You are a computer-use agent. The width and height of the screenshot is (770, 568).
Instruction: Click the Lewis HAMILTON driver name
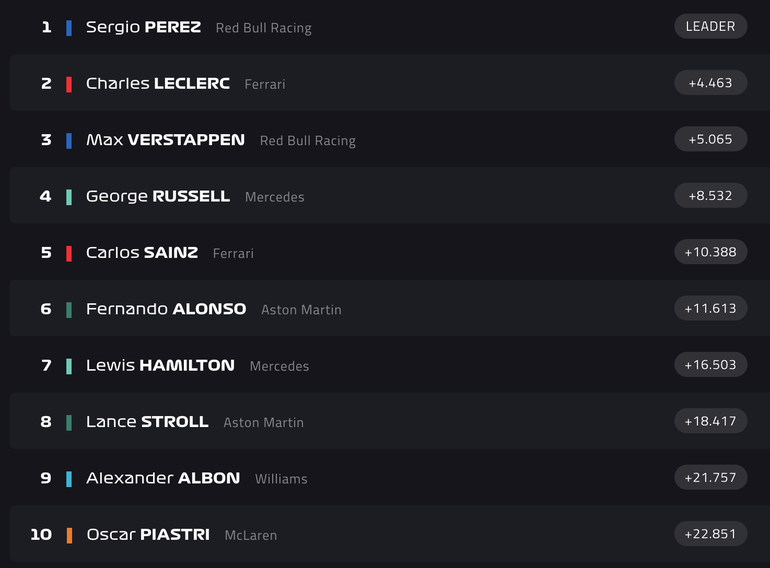tap(160, 365)
